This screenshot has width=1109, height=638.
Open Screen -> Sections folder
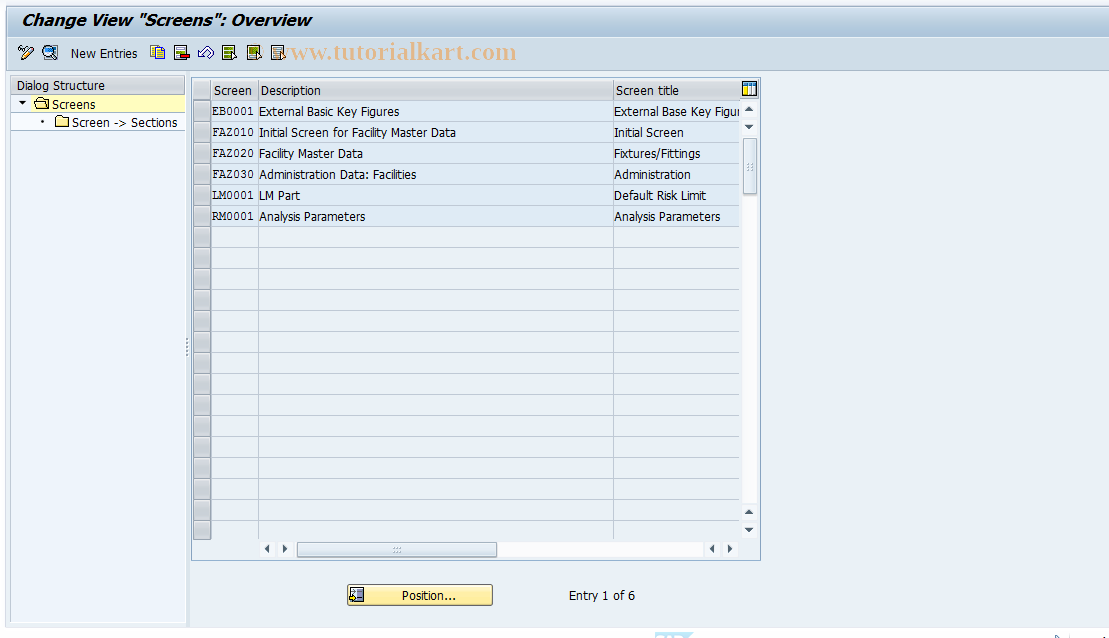(x=117, y=122)
